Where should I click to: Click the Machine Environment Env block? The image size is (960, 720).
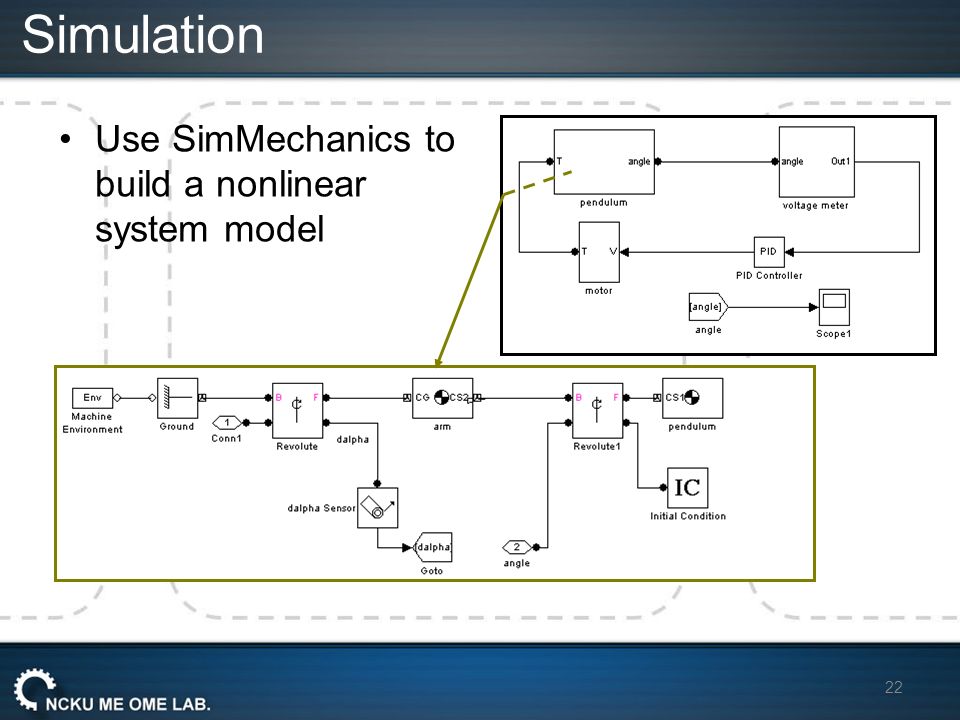coord(92,398)
